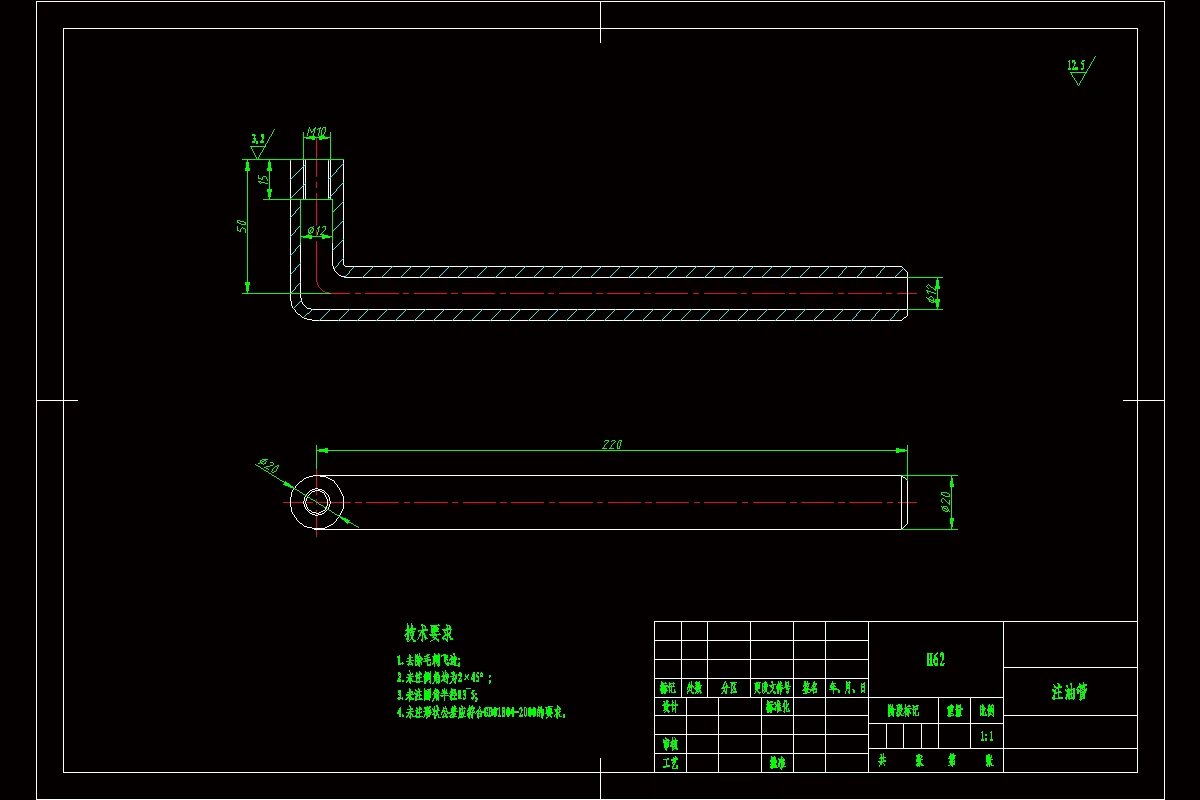Click the 更改文件号 header cell
The width and height of the screenshot is (1200, 800).
tap(771, 688)
